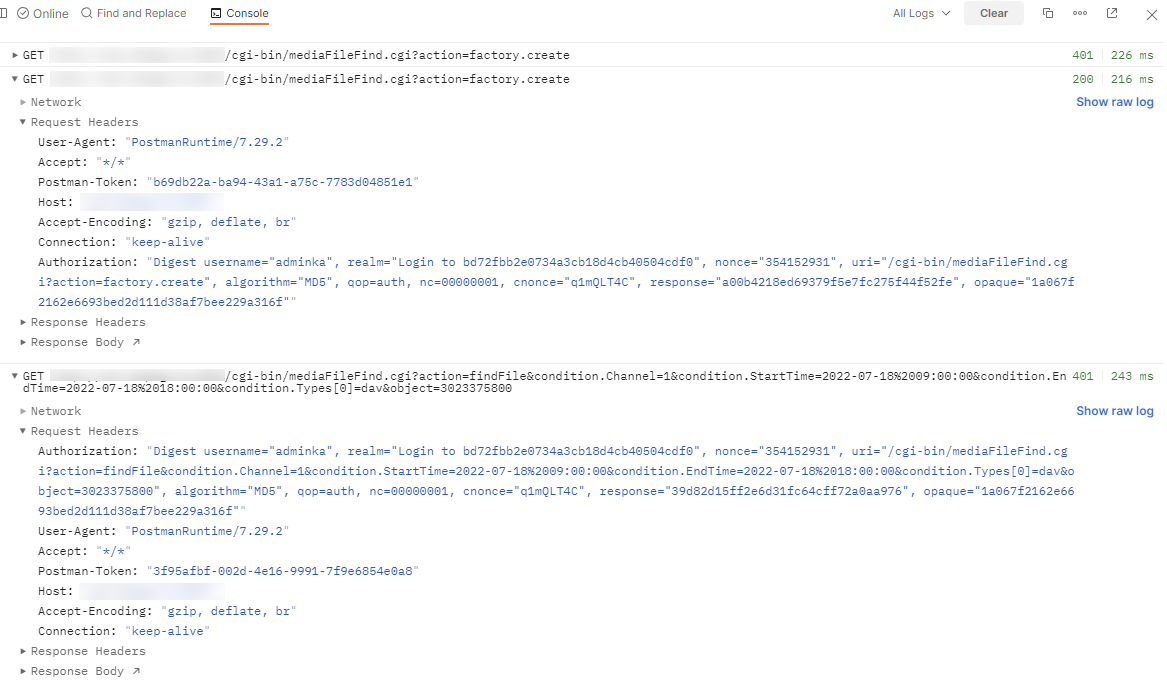1167x696 pixels.
Task: Open Find and Replace
Action: pos(134,13)
